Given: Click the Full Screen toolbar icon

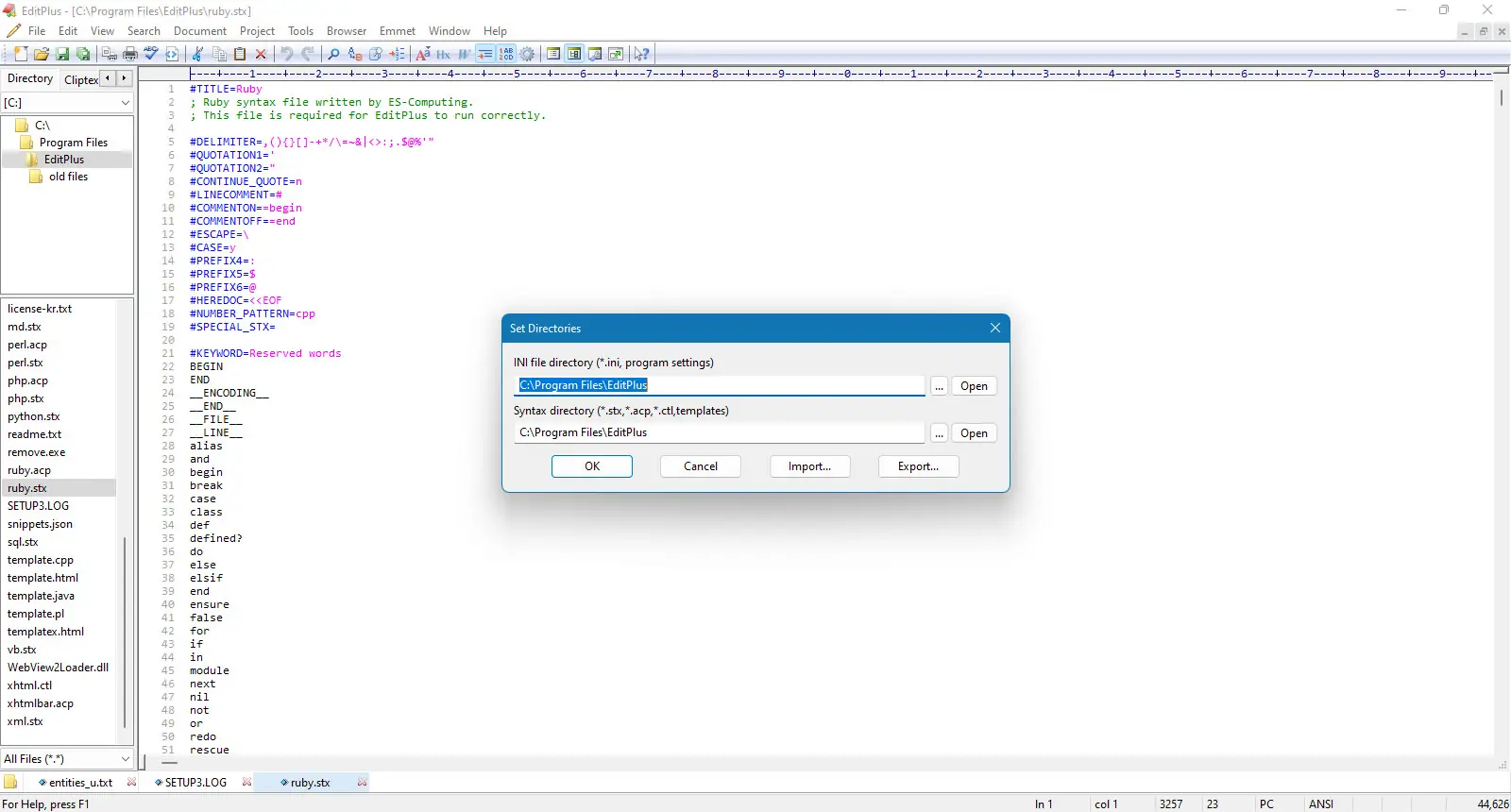Looking at the screenshot, I should 616,54.
